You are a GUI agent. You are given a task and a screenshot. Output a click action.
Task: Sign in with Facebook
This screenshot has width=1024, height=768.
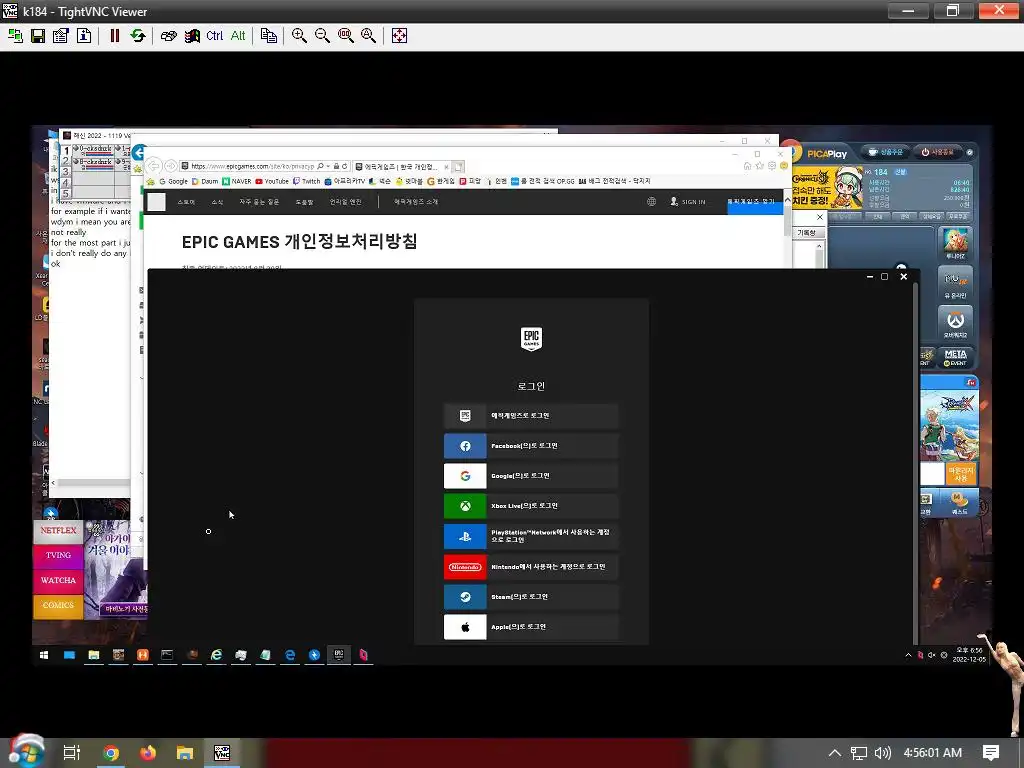531,446
